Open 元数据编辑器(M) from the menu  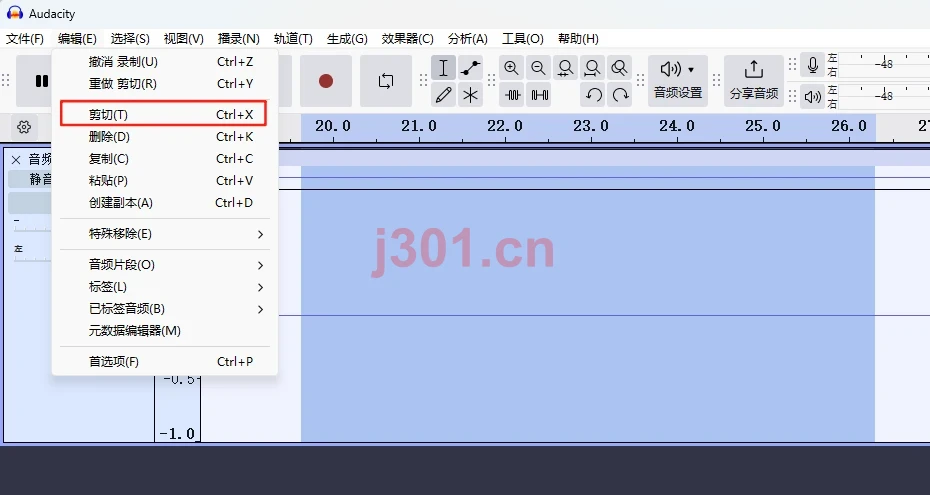point(165,331)
